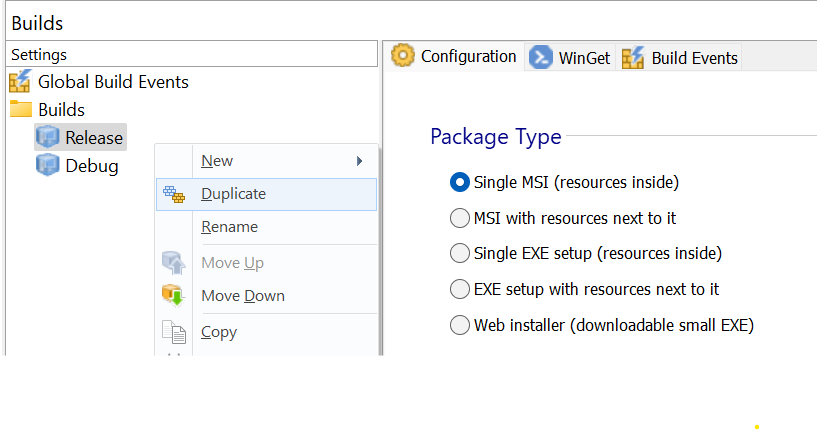Screen dimensions: 817x430
Task: Click the Move Down arrow icon
Action: pyautogui.click(x=174, y=296)
